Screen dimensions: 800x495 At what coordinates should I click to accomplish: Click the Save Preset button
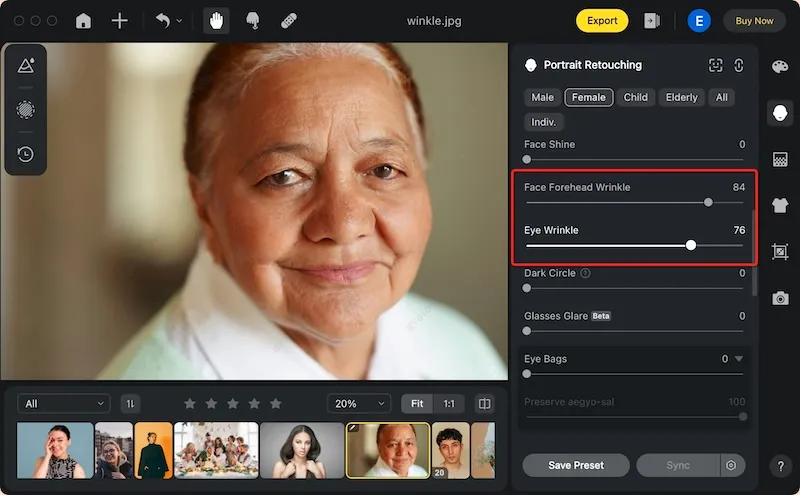576,465
